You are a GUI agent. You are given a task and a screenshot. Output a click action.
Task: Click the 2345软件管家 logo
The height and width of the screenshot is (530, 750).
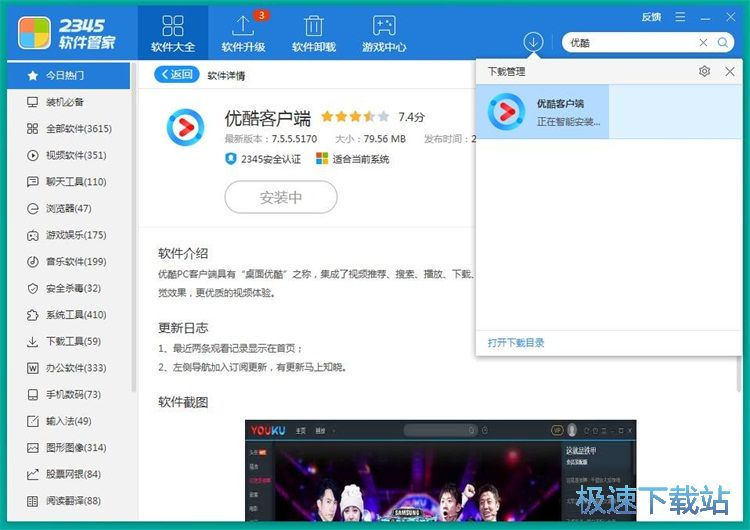pos(67,33)
